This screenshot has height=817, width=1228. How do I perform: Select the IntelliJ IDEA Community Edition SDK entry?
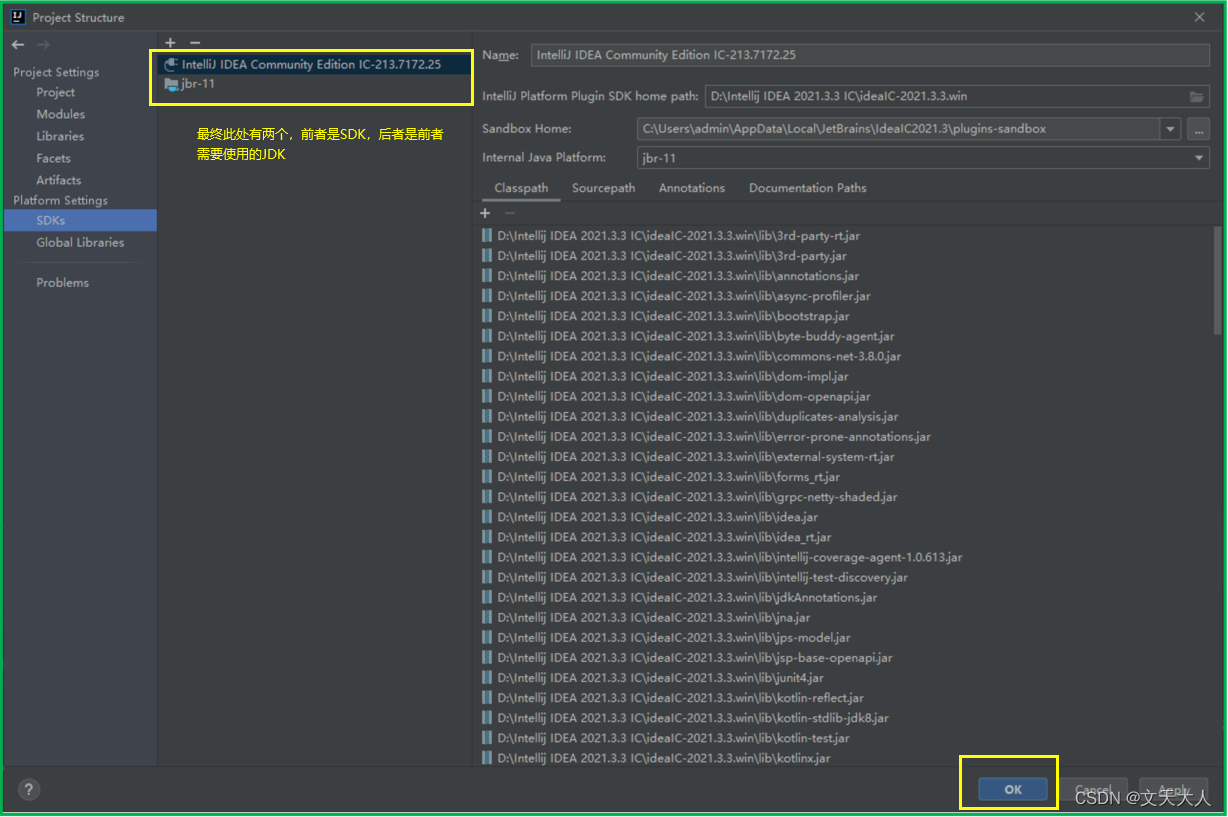[310, 63]
